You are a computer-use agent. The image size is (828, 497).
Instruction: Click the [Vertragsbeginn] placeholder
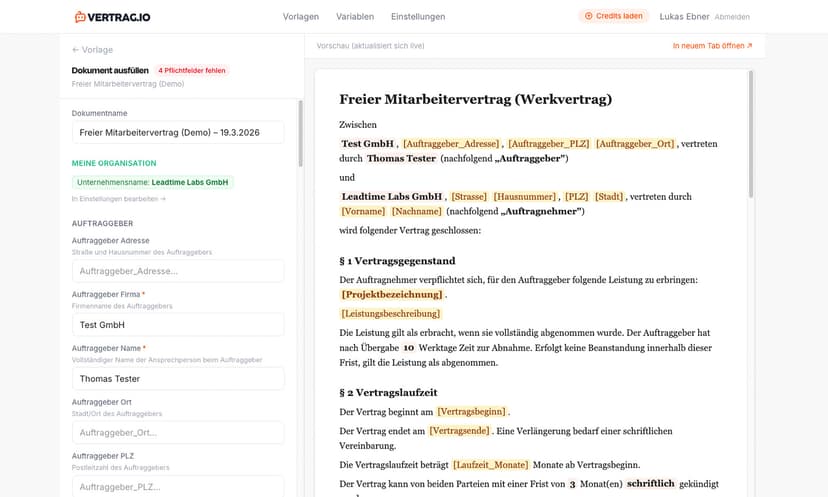click(472, 411)
